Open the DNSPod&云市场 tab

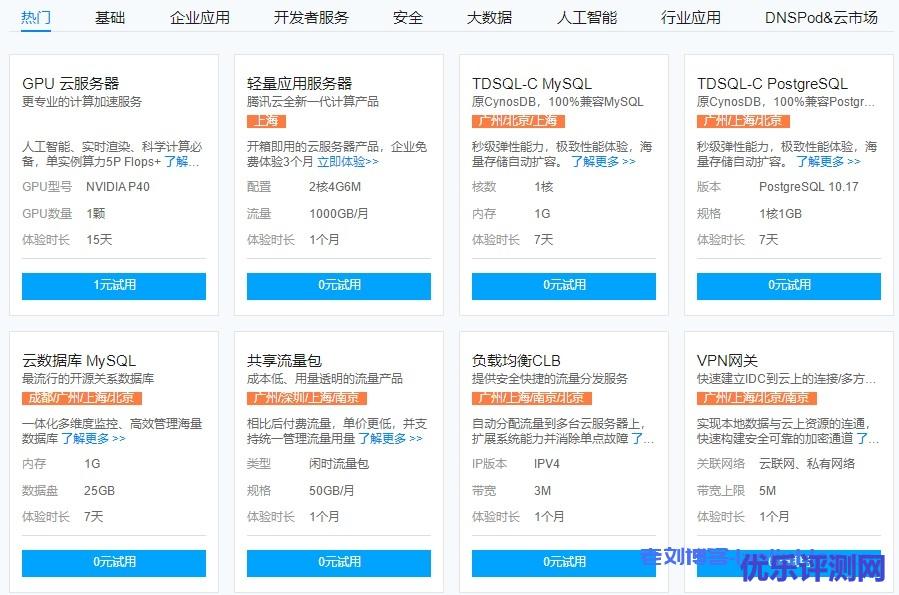(820, 17)
